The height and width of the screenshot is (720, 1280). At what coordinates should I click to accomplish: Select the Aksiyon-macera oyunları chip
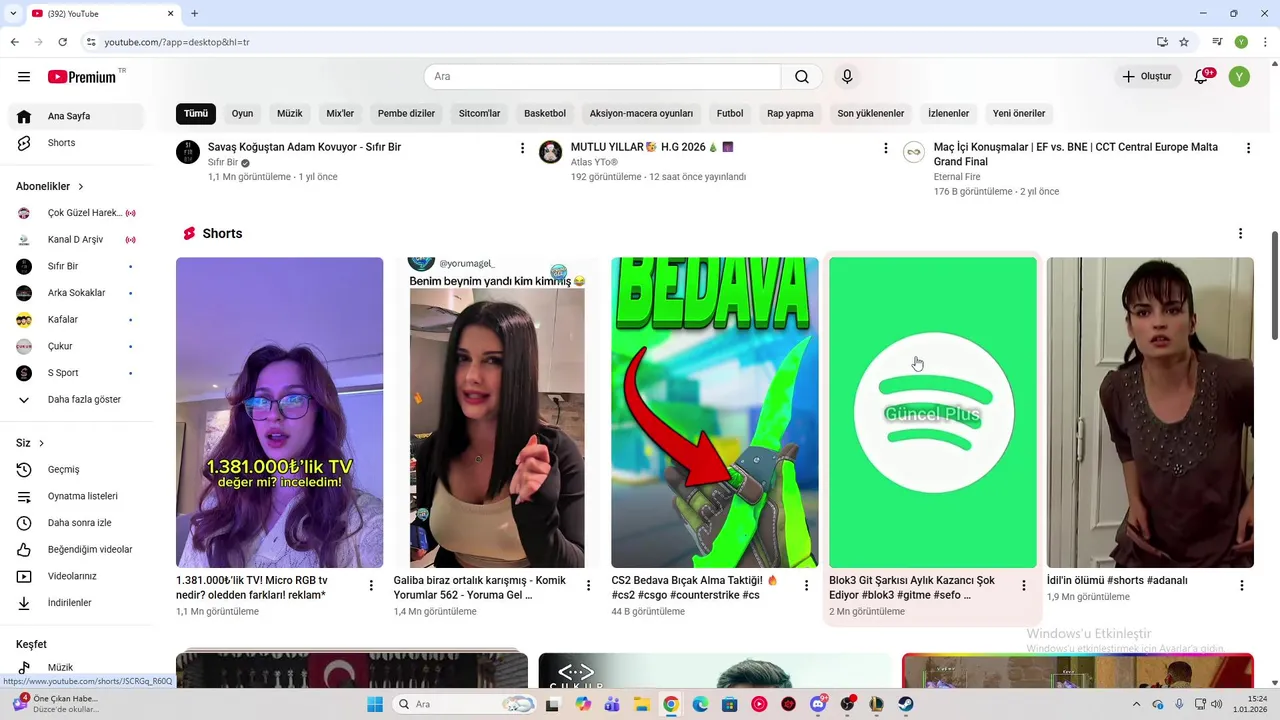point(641,114)
